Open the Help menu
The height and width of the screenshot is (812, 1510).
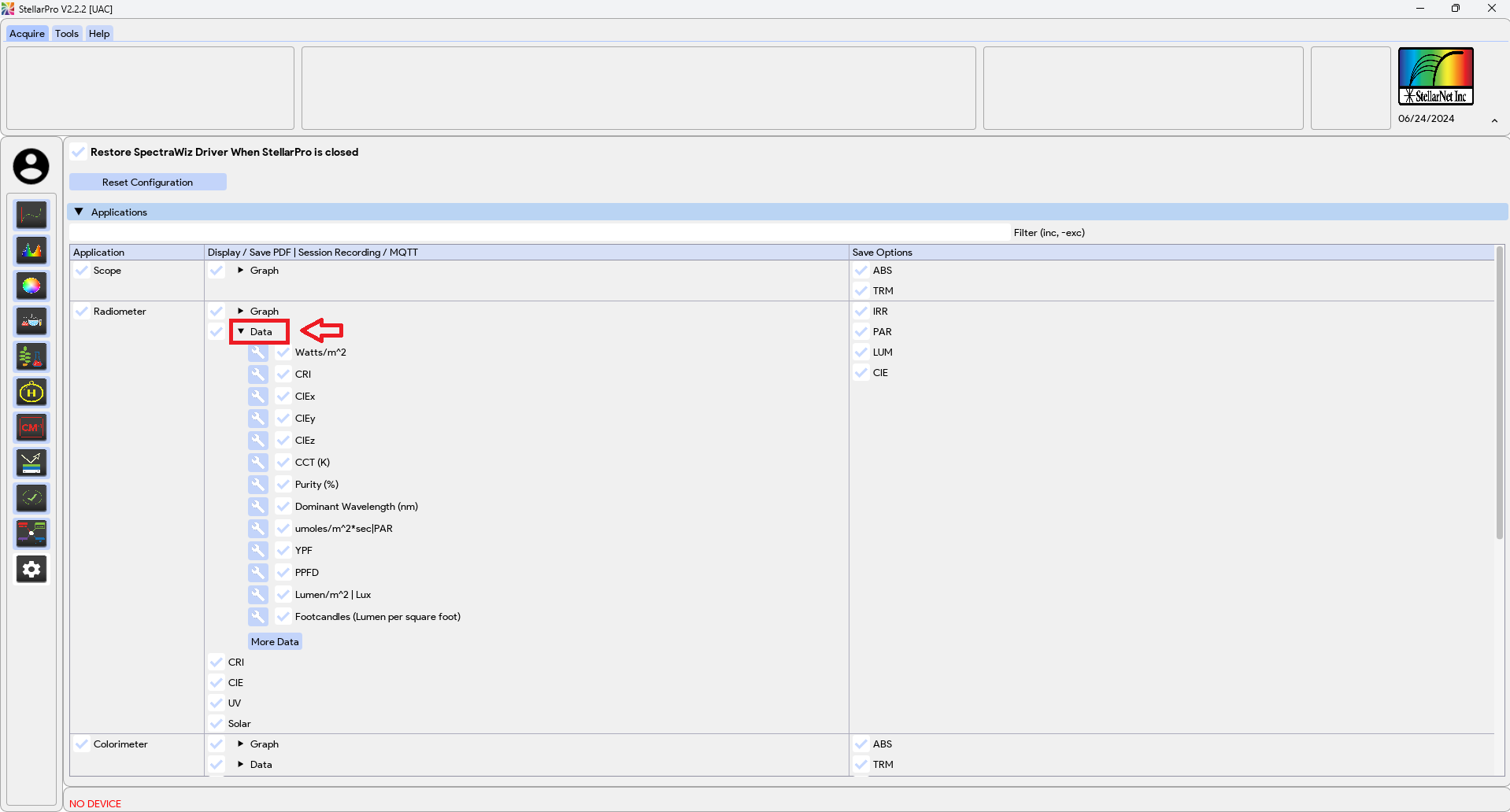99,34
